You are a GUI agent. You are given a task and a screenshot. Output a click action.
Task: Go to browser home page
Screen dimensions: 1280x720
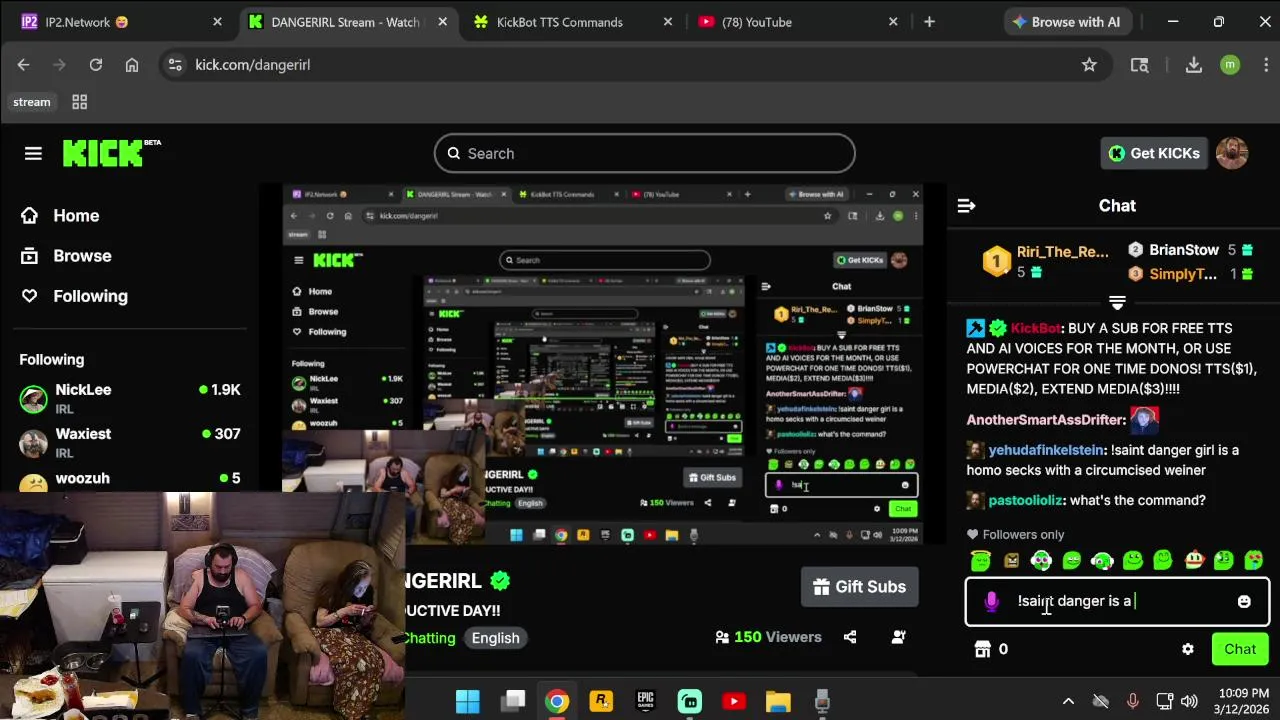pyautogui.click(x=132, y=65)
